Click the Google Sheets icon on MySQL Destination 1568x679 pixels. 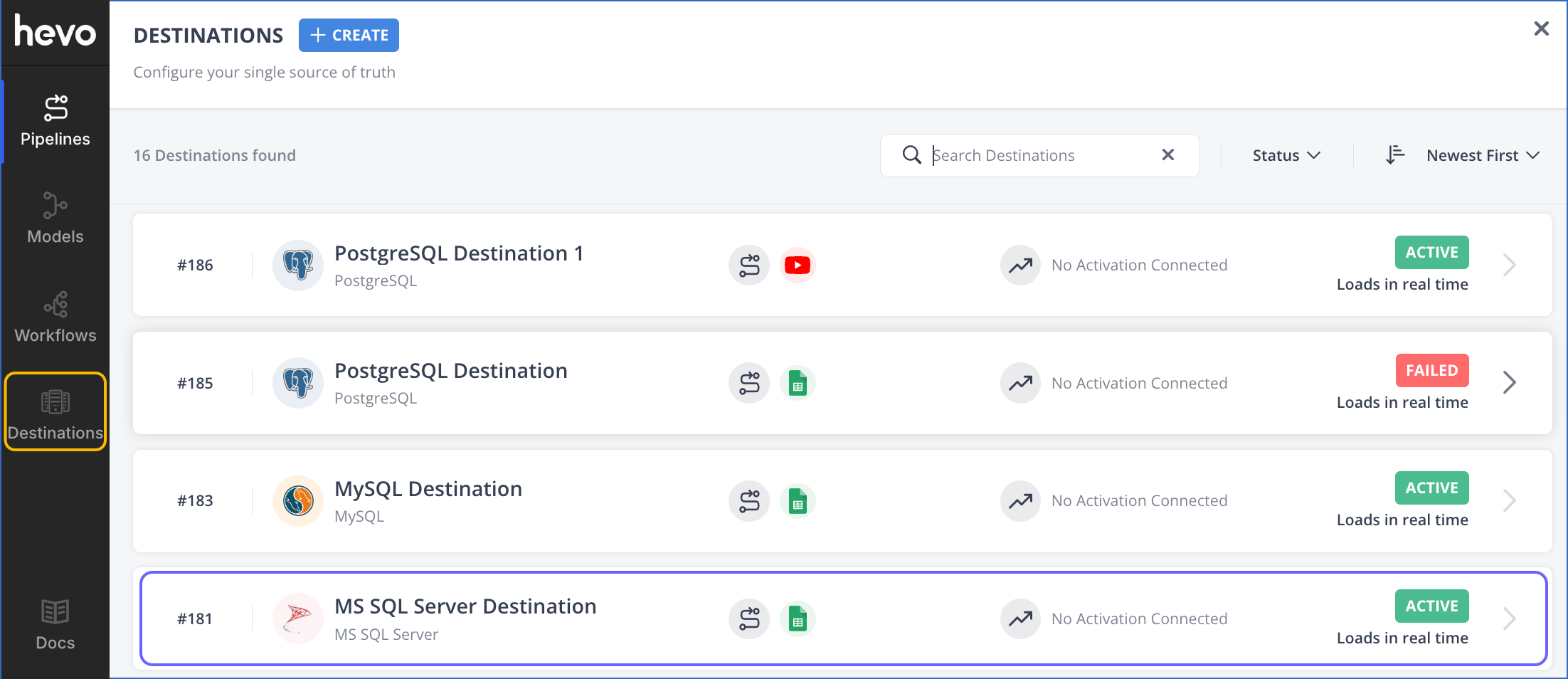(797, 501)
